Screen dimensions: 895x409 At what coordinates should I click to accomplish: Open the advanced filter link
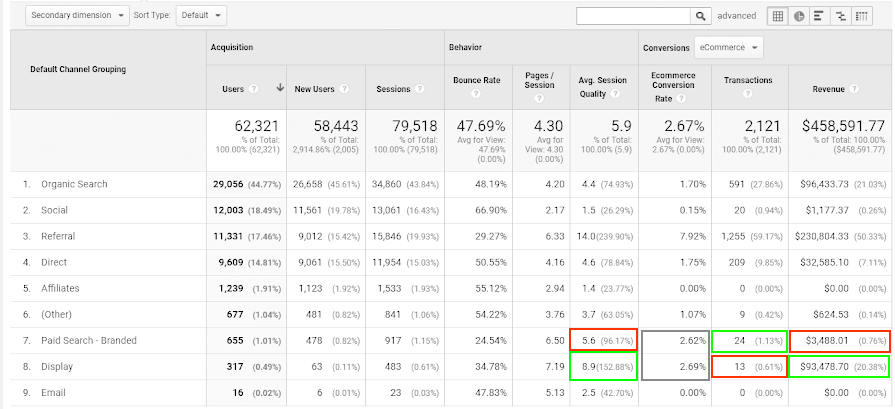click(x=736, y=16)
